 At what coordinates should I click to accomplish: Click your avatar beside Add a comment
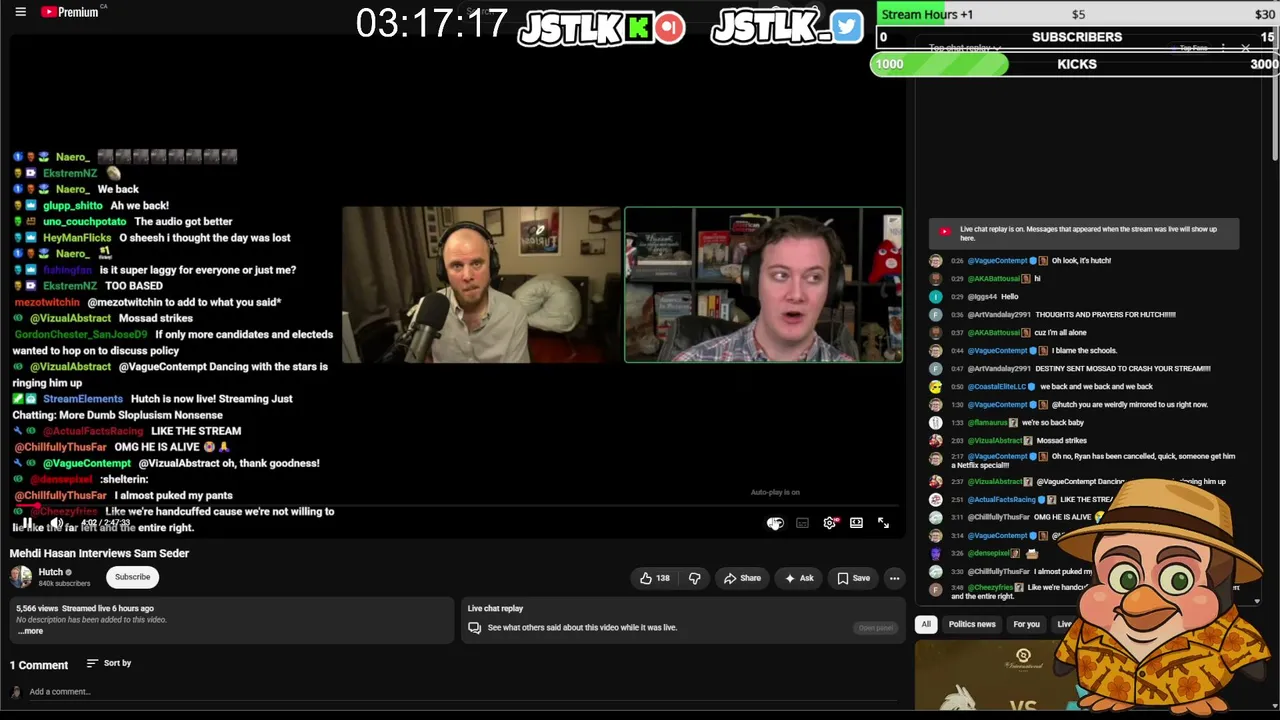[16, 692]
